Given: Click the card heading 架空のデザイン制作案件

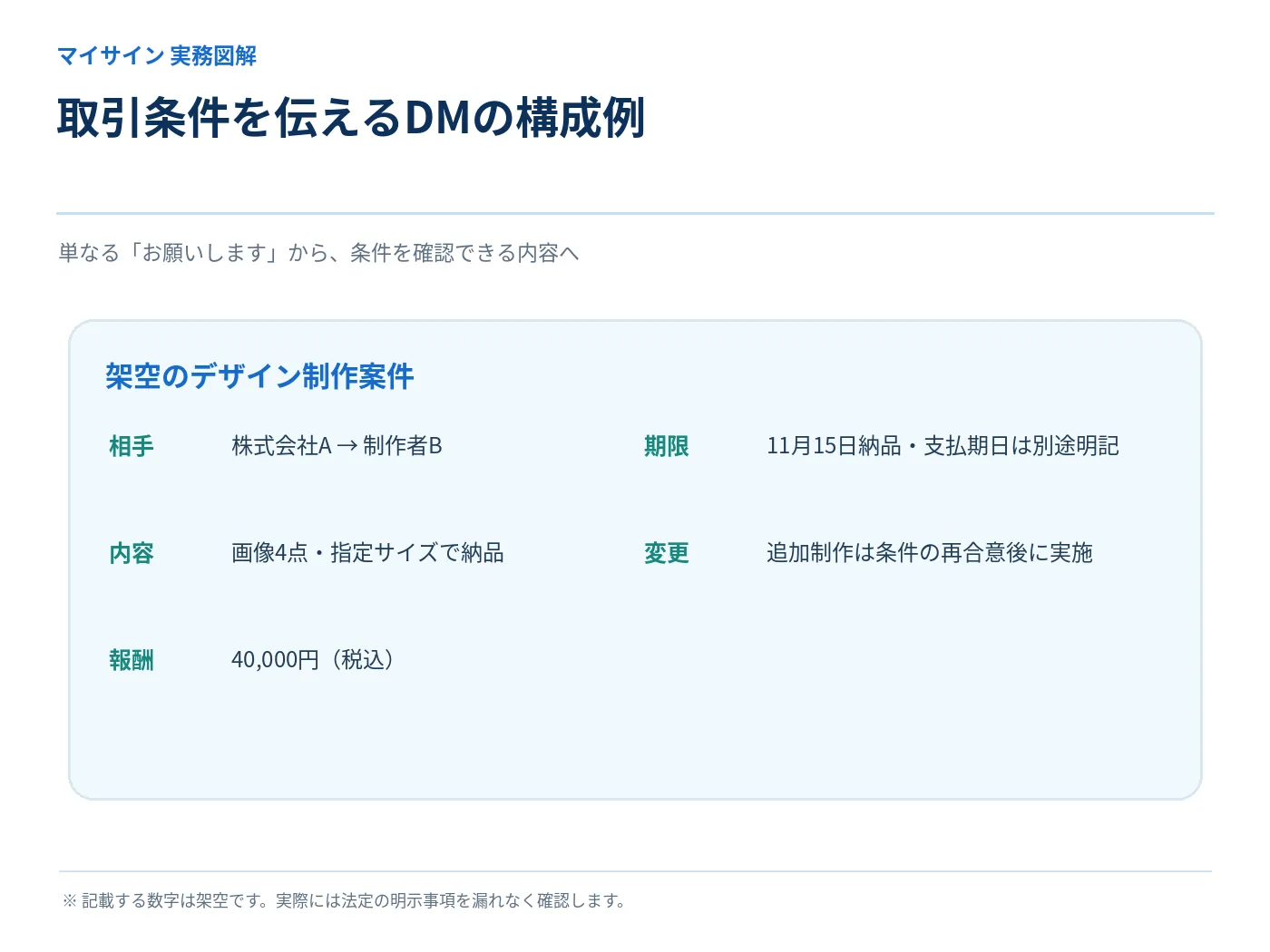Looking at the screenshot, I should 259,376.
